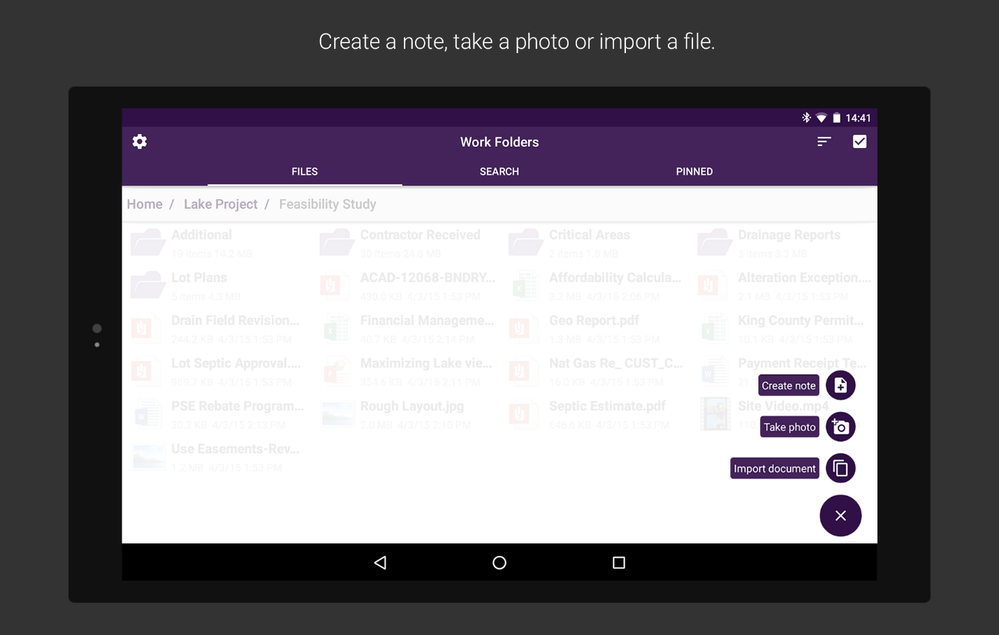The image size is (999, 635).
Task: Tap Android back navigation button
Action: (380, 562)
